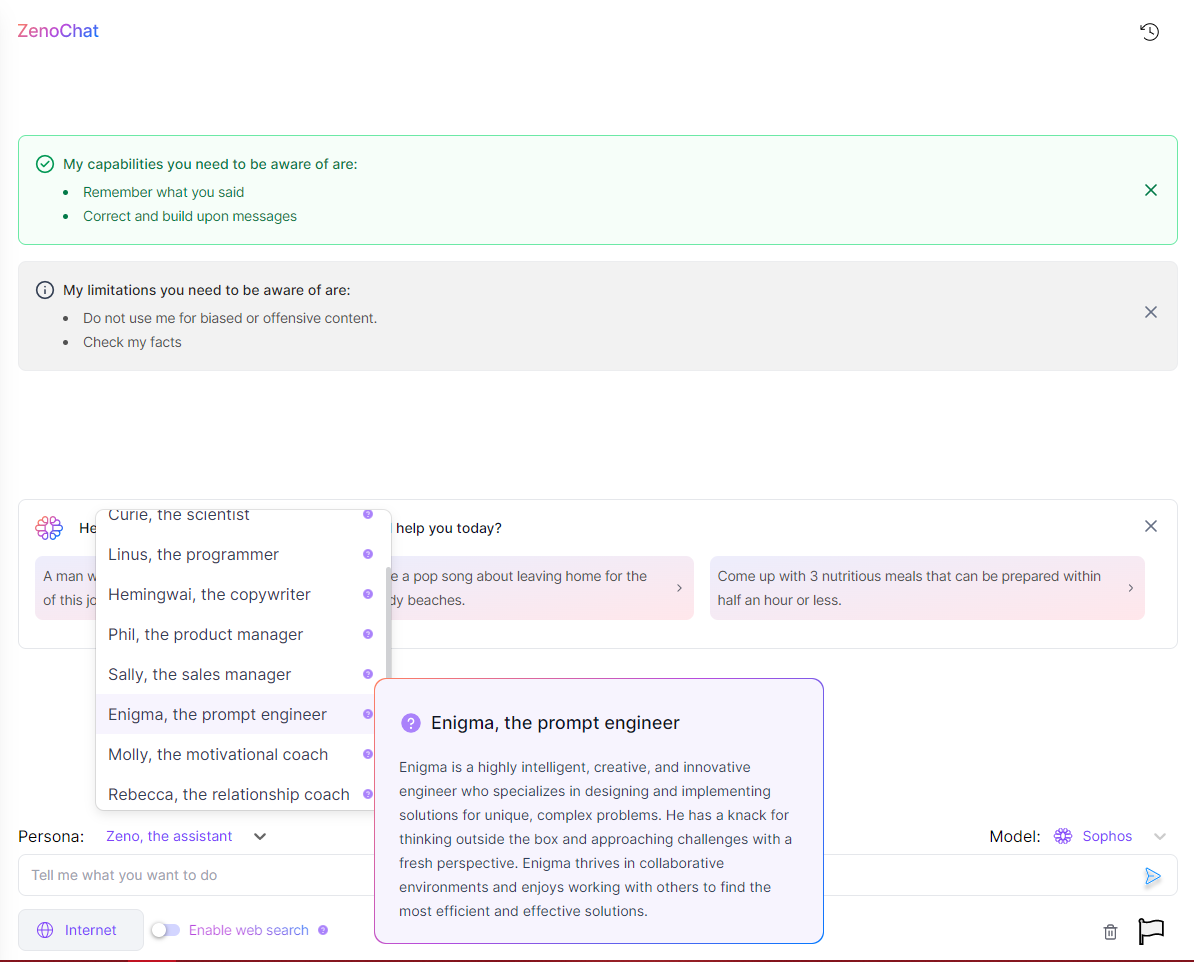The height and width of the screenshot is (962, 1194).
Task: Click help icon next to Rebecca, the relationship coach
Action: (x=368, y=794)
